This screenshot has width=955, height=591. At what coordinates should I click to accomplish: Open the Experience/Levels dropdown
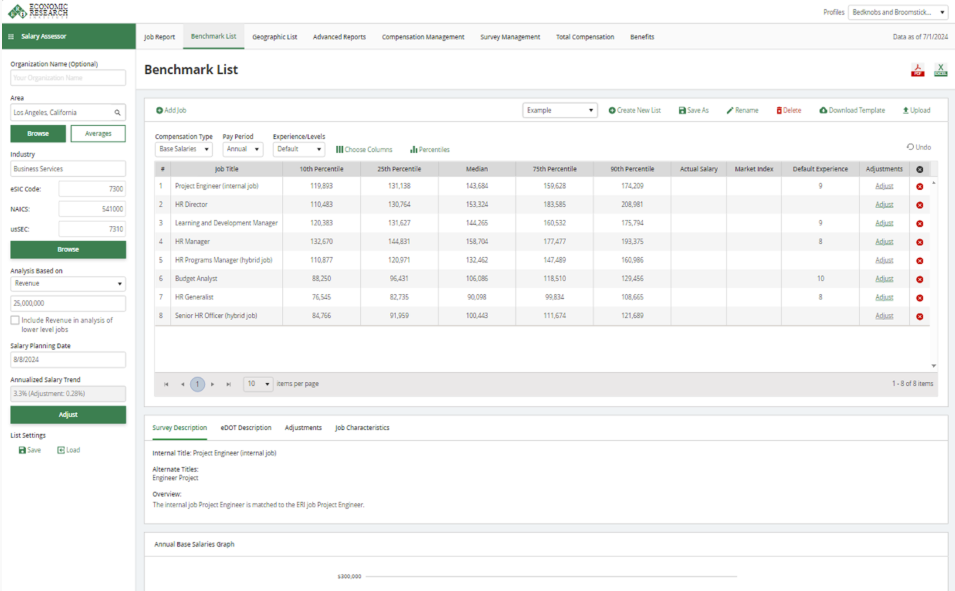298,149
